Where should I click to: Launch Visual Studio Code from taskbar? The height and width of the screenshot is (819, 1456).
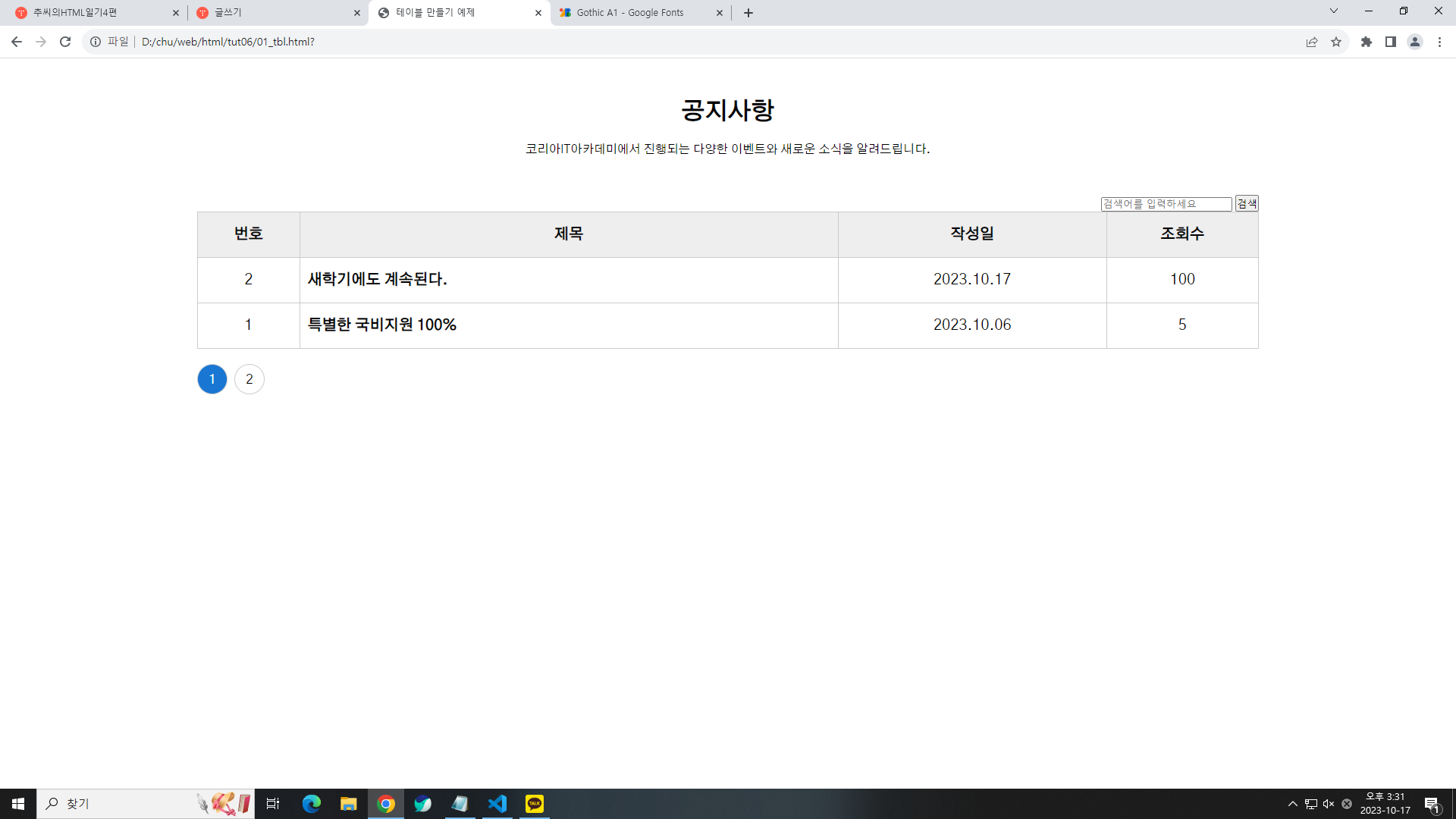(x=497, y=804)
